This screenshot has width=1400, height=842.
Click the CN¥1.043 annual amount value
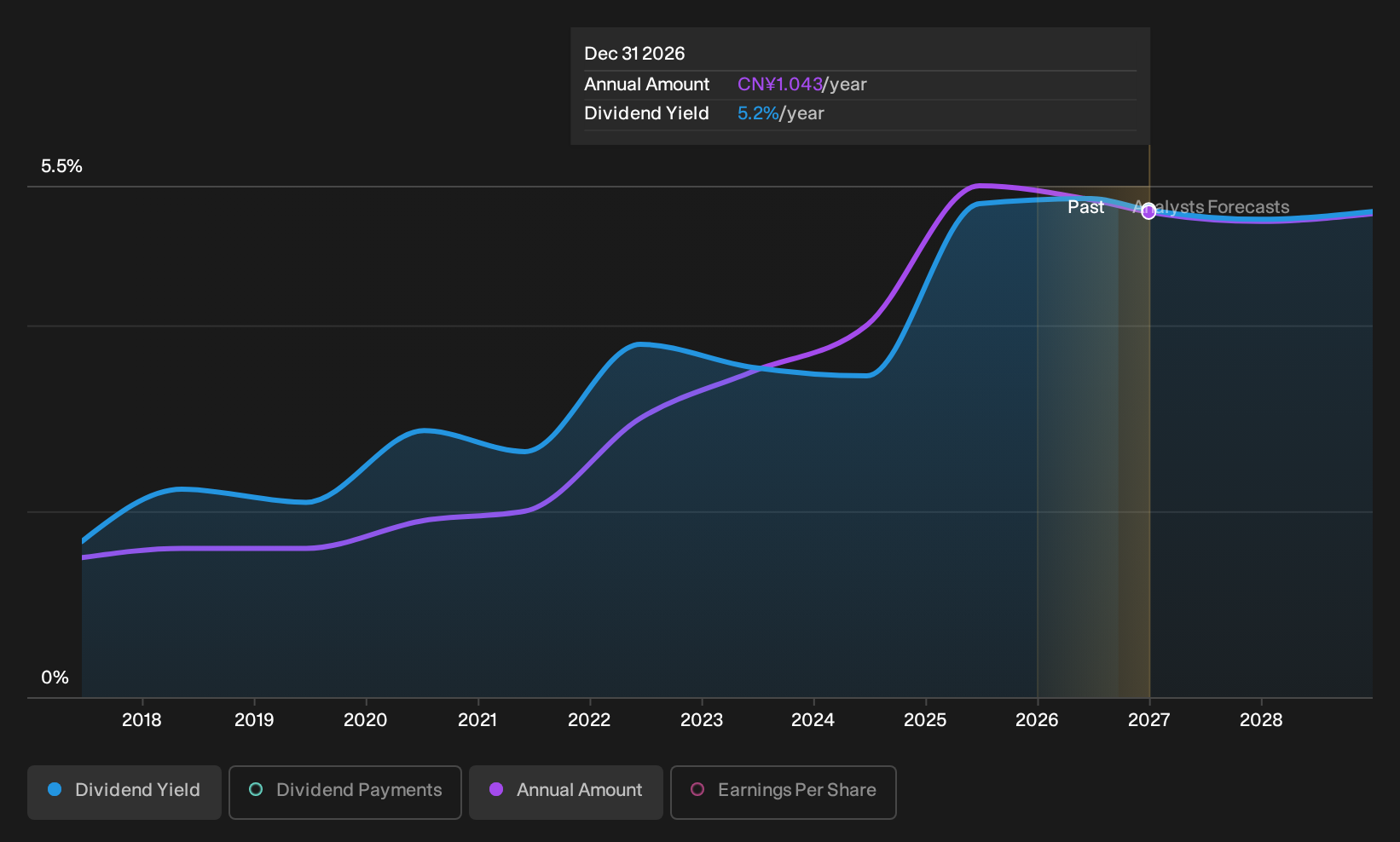[x=780, y=84]
